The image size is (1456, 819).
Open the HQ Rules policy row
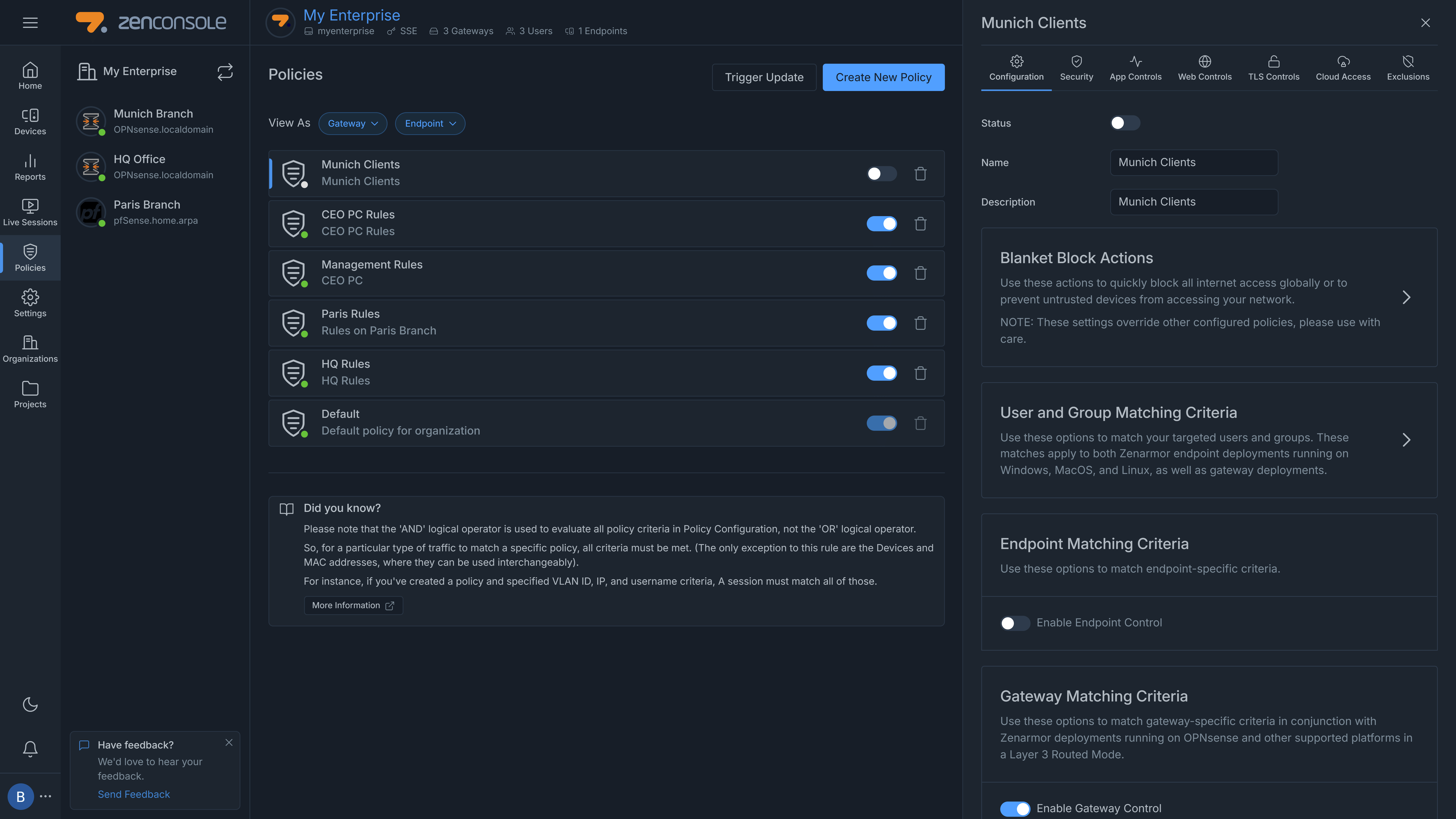click(606, 373)
